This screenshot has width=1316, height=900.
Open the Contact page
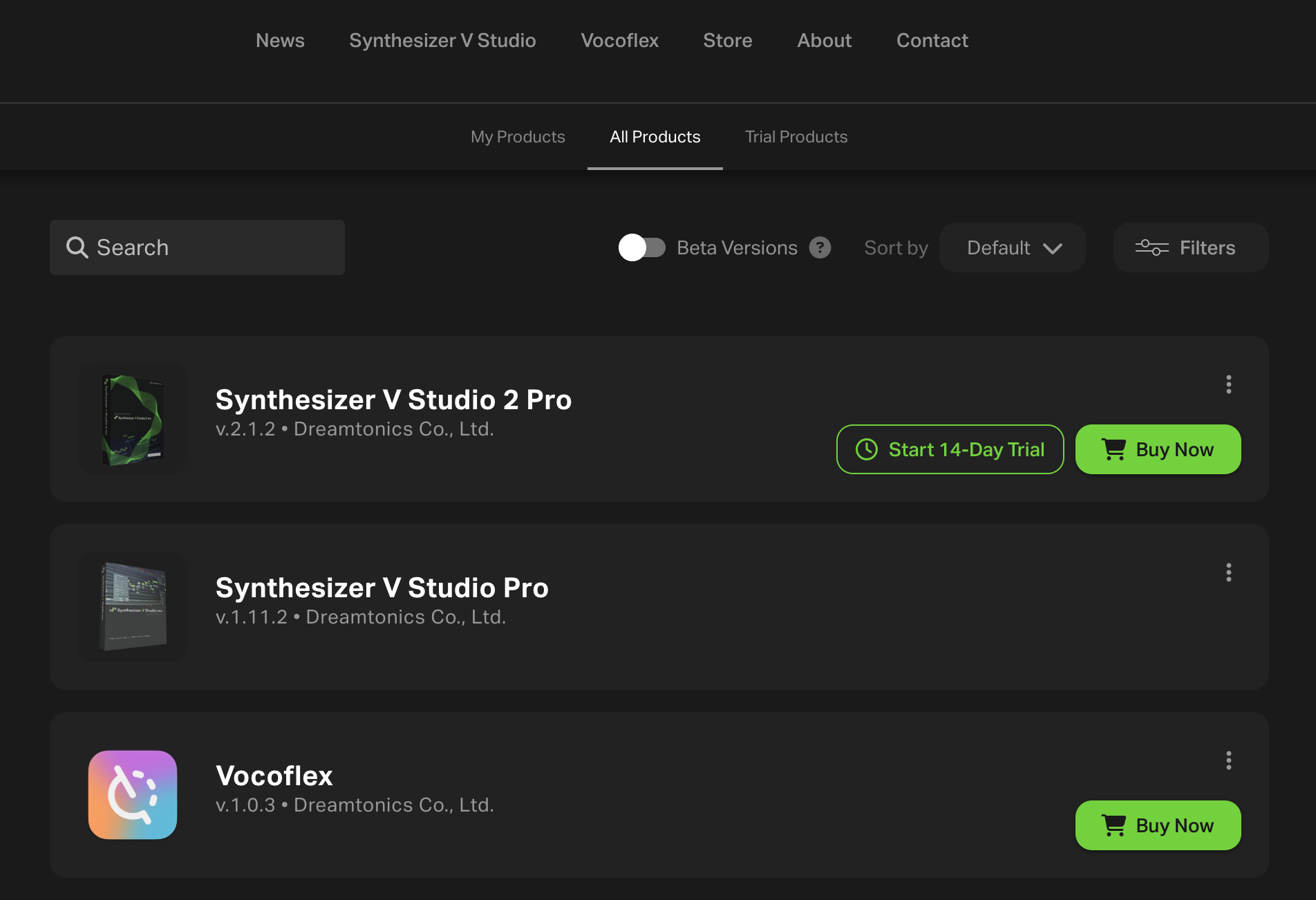[x=932, y=40]
